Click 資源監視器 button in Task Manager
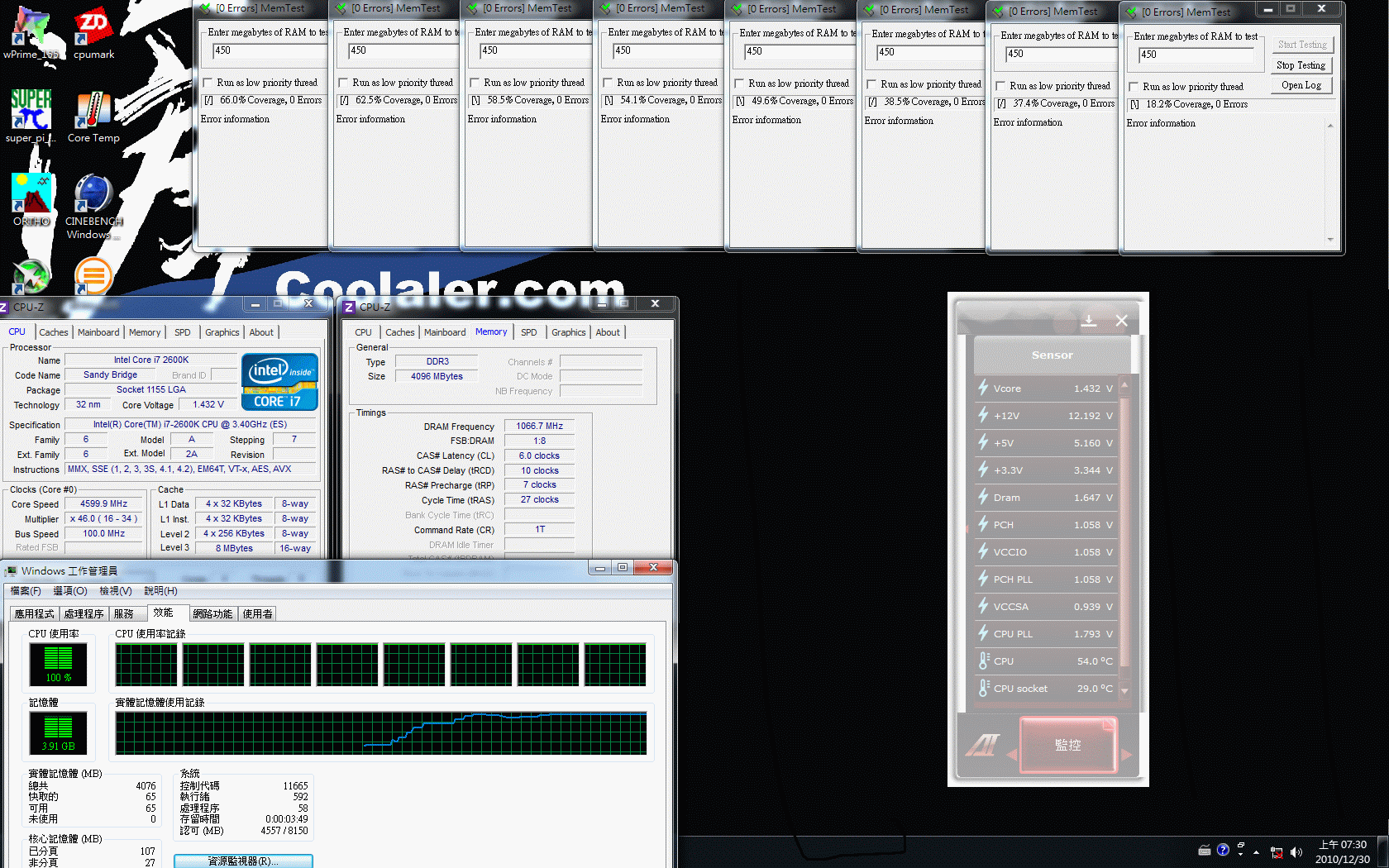The width and height of the screenshot is (1389, 868). click(243, 861)
